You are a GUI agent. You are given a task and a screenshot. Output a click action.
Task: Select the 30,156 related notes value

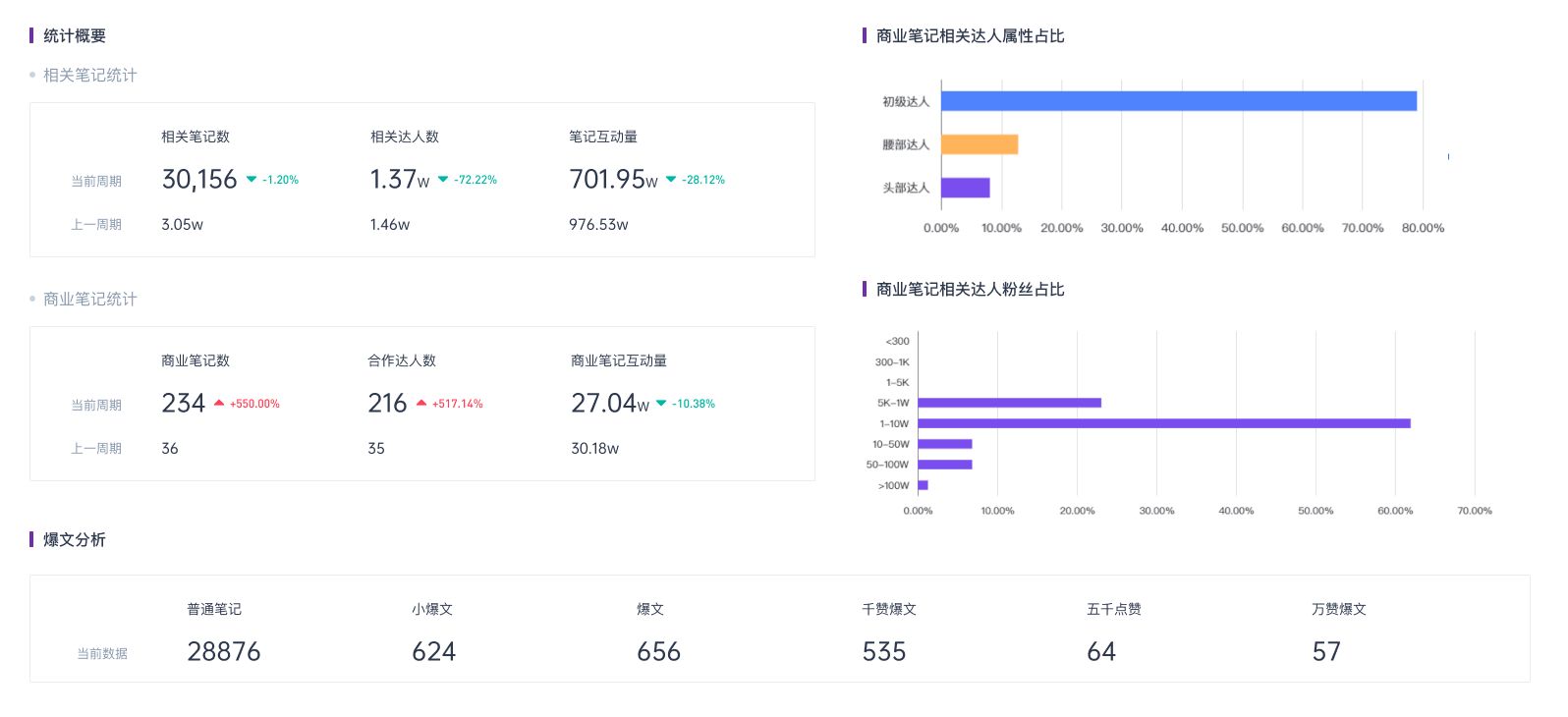[199, 180]
